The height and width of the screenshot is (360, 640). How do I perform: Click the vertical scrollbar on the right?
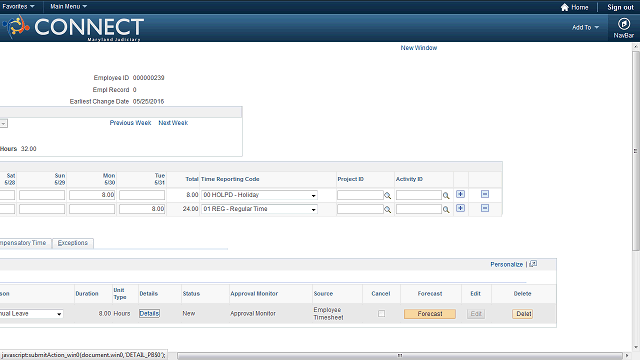point(636,151)
